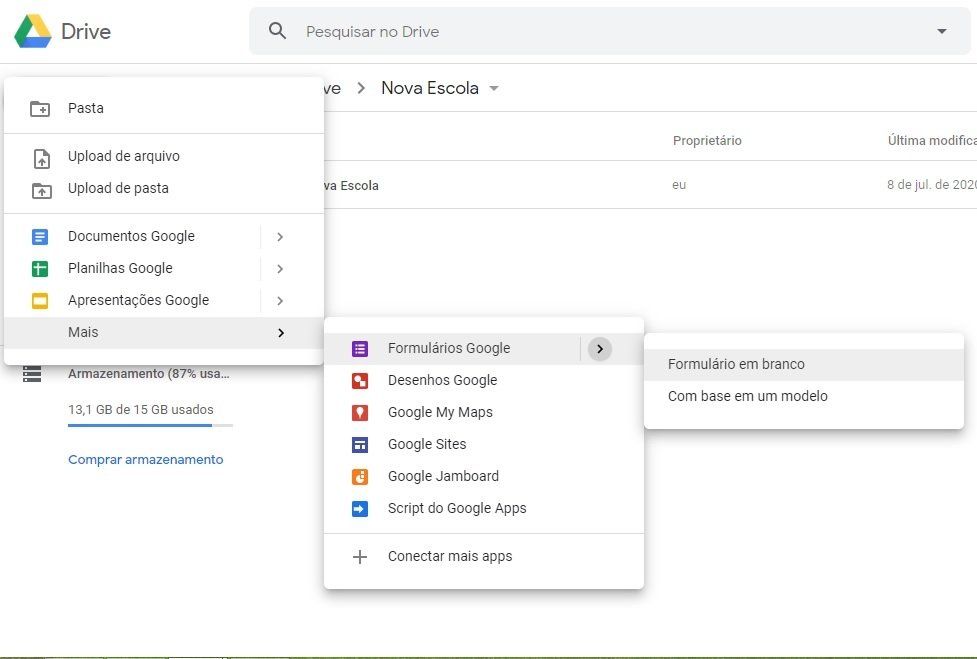Click the green Planilhas Google icon
Image resolution: width=977 pixels, height=659 pixels.
40,268
